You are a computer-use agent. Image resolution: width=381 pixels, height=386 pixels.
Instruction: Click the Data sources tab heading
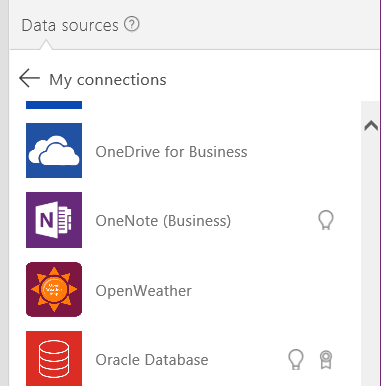pyautogui.click(x=70, y=26)
